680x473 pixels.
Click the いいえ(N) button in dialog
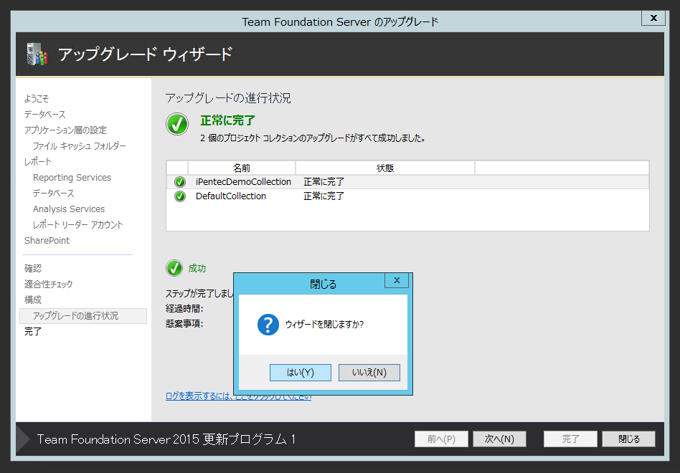click(x=369, y=372)
